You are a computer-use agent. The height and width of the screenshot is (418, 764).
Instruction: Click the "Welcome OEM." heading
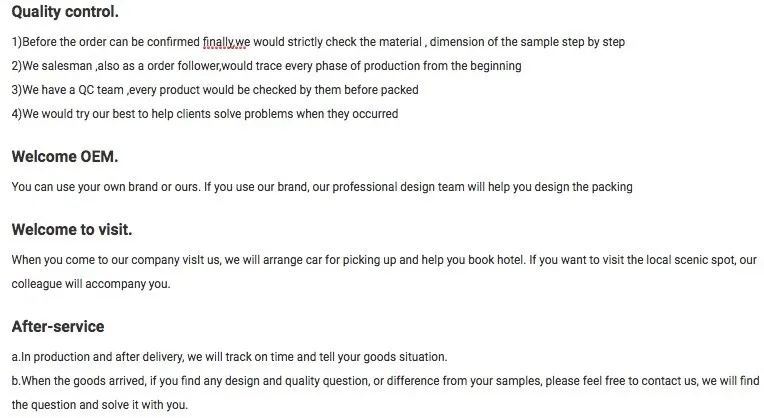coord(64,157)
